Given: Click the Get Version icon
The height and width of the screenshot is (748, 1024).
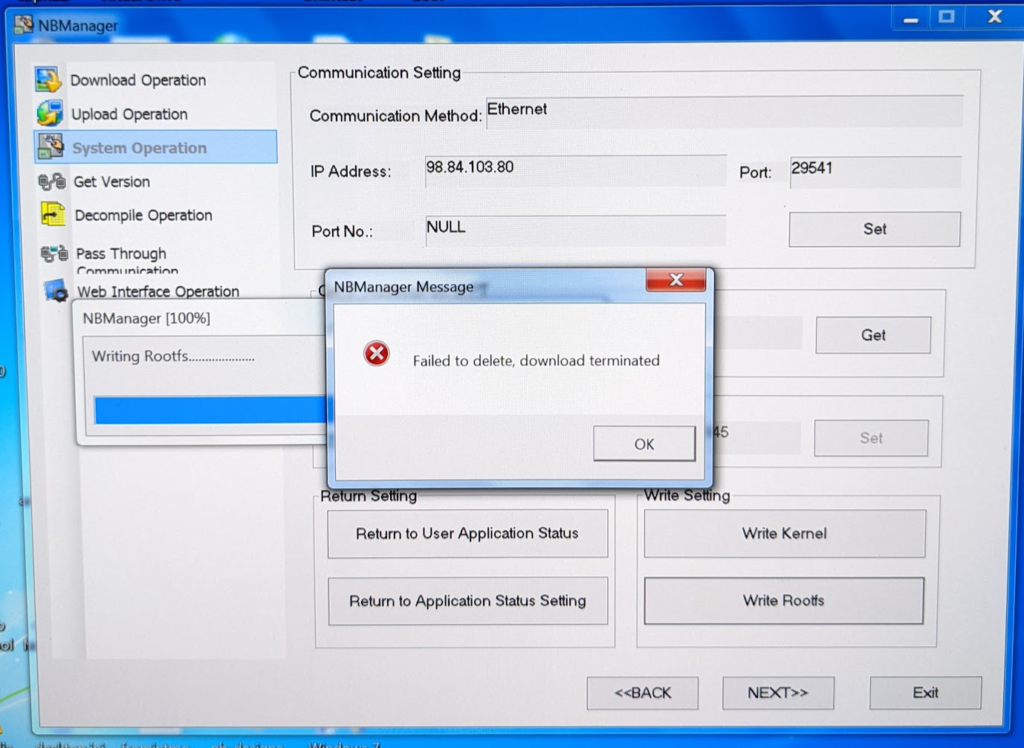Looking at the screenshot, I should coord(52,181).
